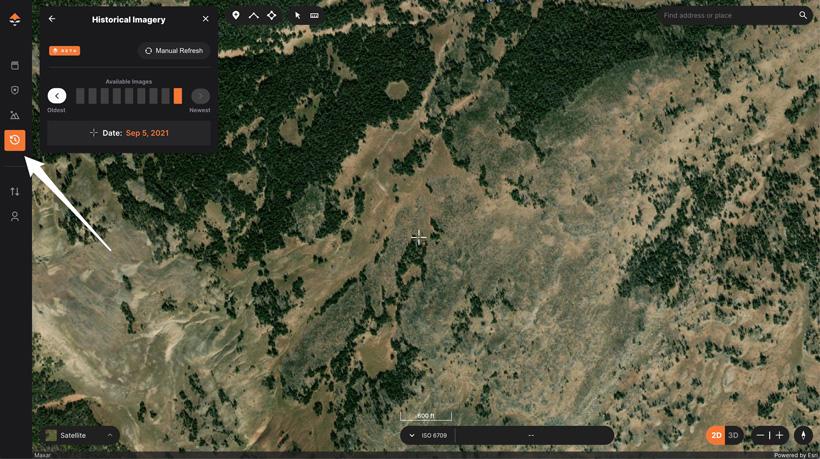Zoom out with the minus button
Viewport: 820px width, 459px height.
[760, 435]
